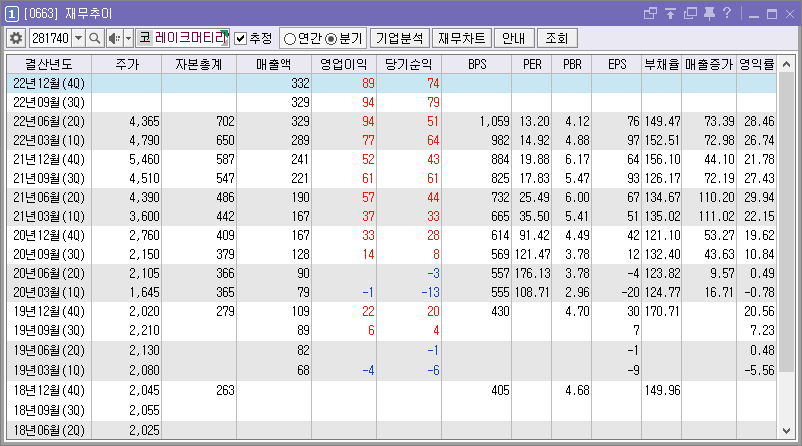
Task: Click the detach window icon in title bar
Action: [650, 14]
